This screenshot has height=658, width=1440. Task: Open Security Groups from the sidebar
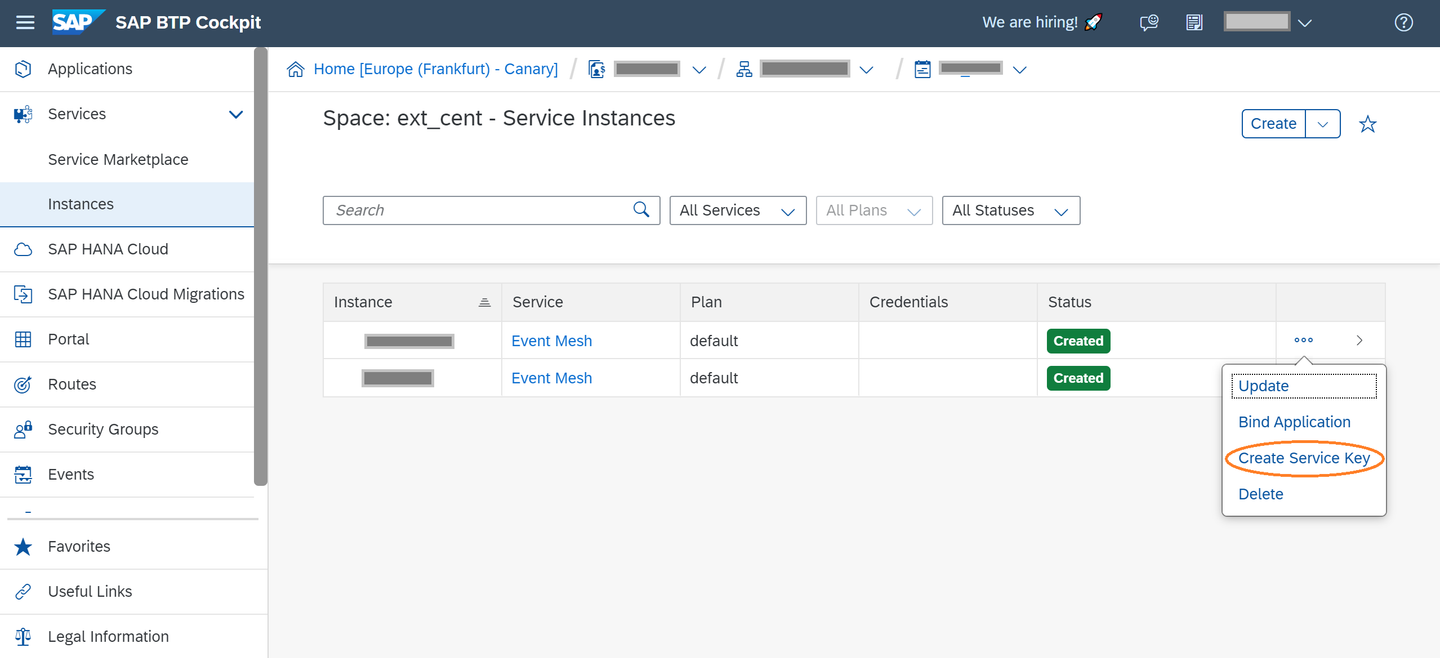103,429
